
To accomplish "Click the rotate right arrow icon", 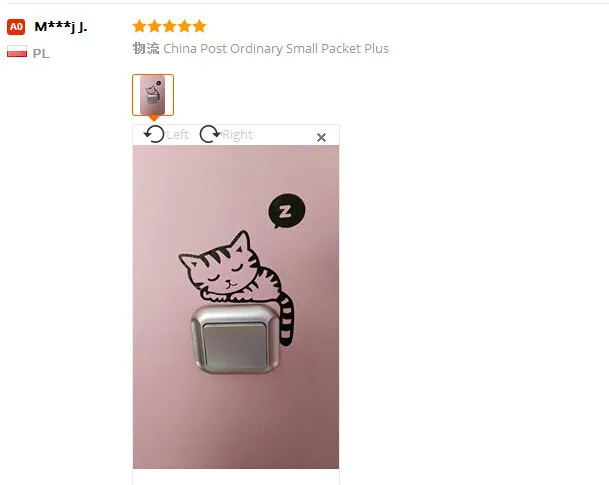I will click(x=210, y=134).
